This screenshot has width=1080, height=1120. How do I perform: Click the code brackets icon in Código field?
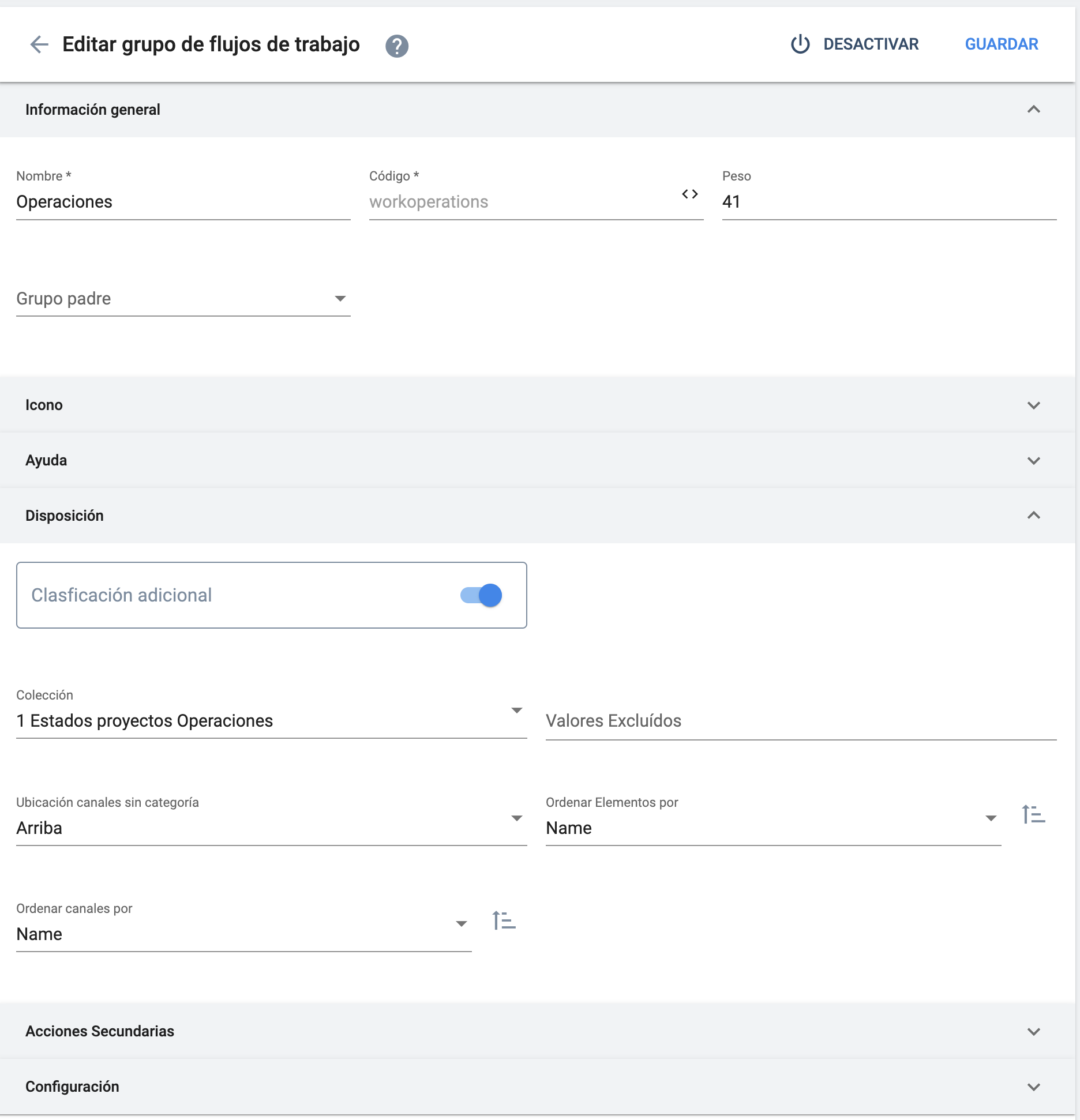tap(690, 194)
